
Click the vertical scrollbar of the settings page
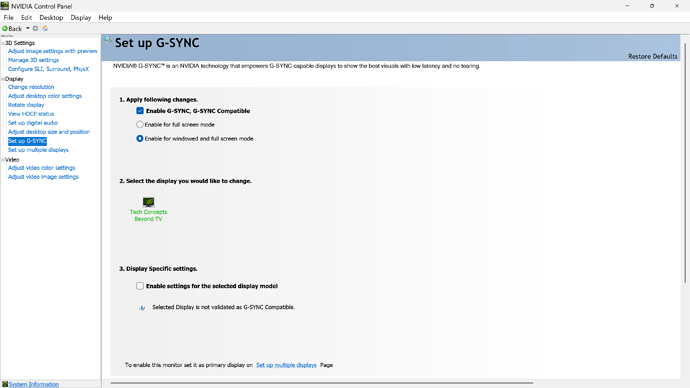(685, 163)
